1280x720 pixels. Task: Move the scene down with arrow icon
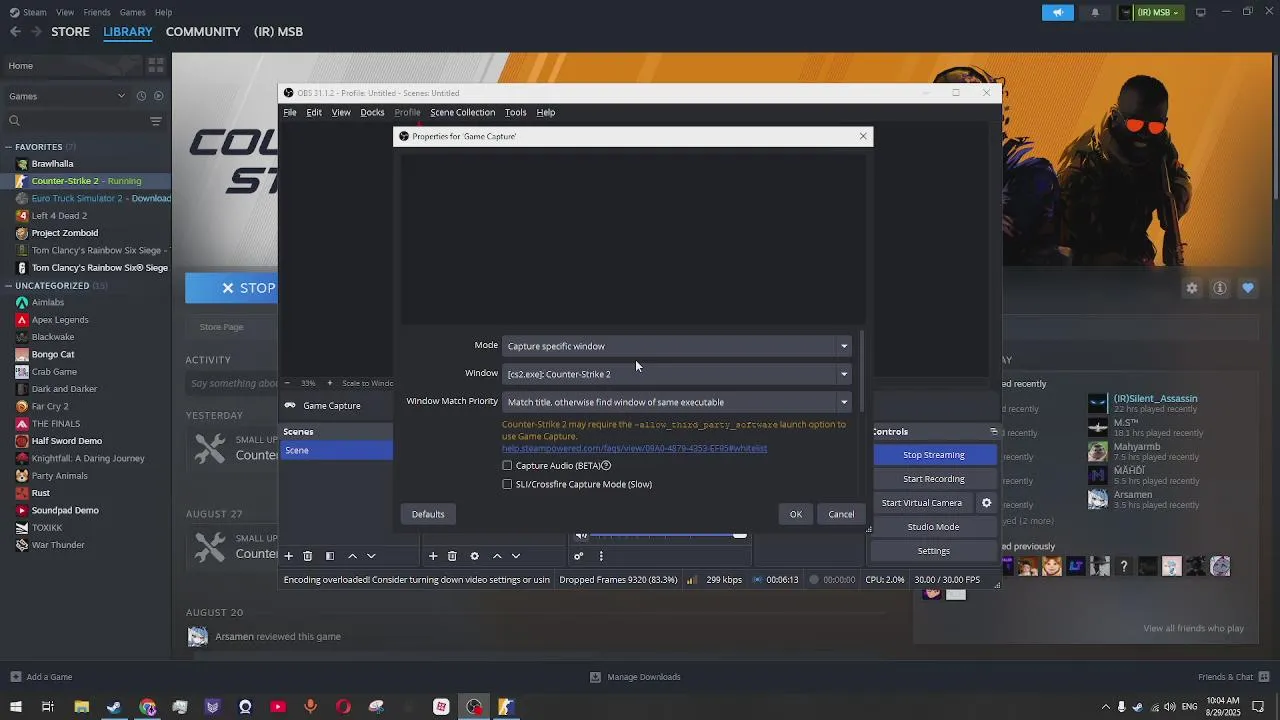coord(371,556)
